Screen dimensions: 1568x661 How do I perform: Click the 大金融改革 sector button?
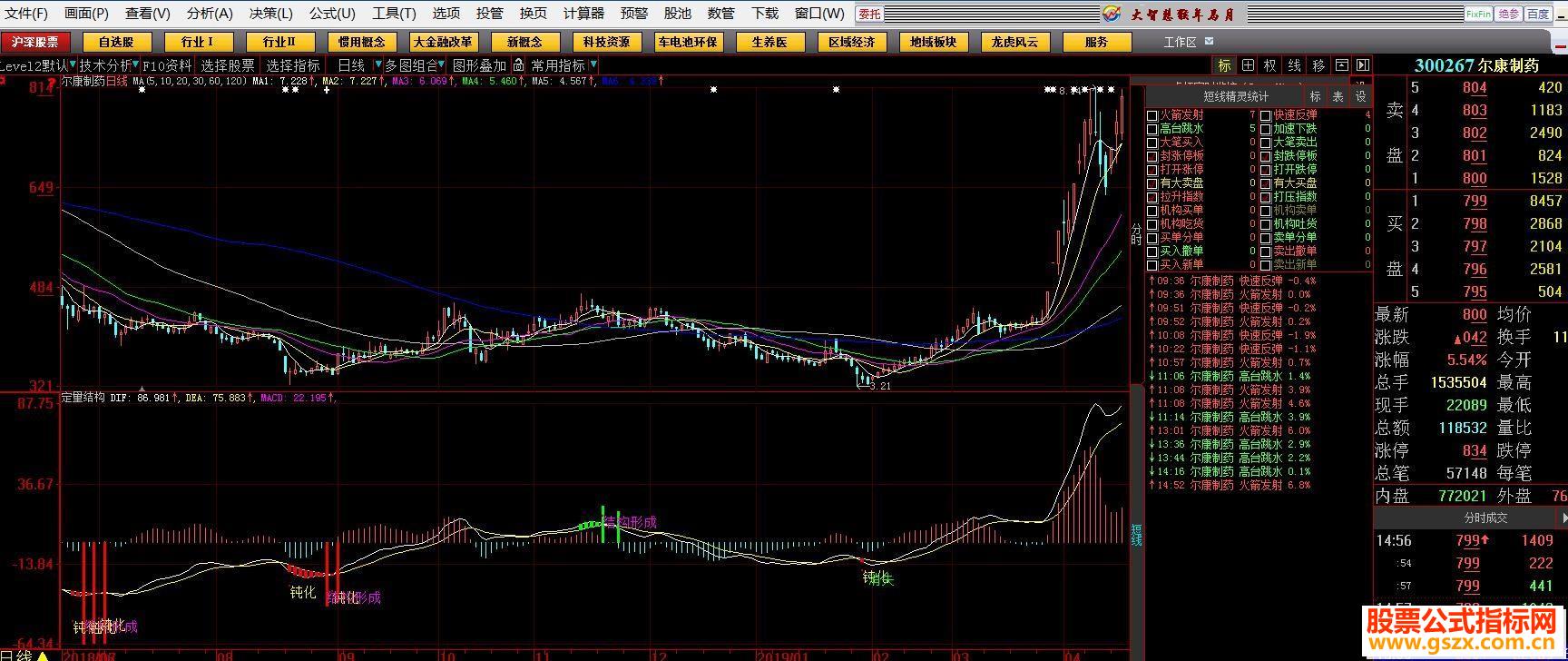443,42
